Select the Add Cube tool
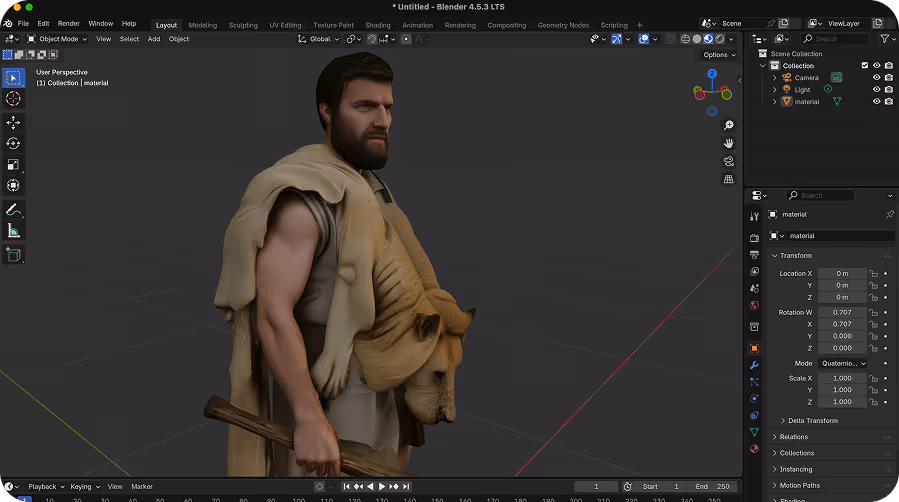 [x=13, y=255]
